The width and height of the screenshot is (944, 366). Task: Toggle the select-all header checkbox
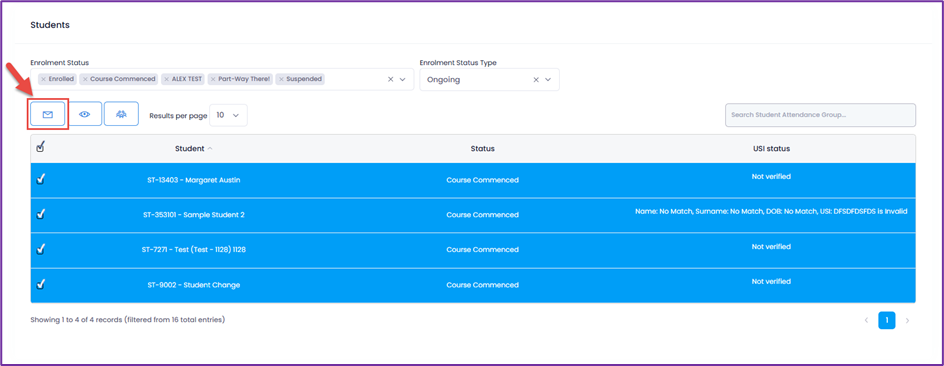pyautogui.click(x=41, y=146)
